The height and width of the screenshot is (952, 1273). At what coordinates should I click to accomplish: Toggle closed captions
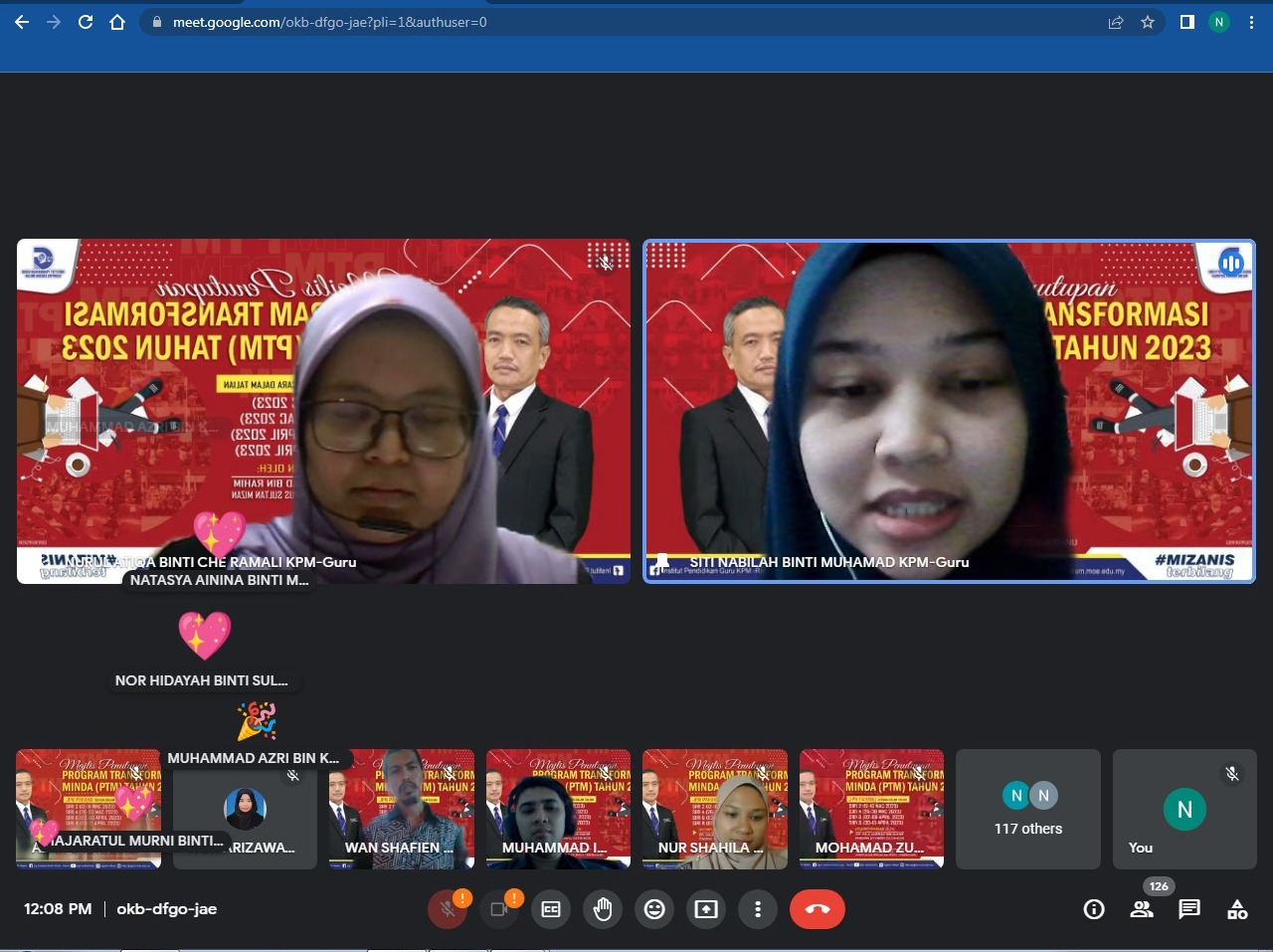[551, 909]
